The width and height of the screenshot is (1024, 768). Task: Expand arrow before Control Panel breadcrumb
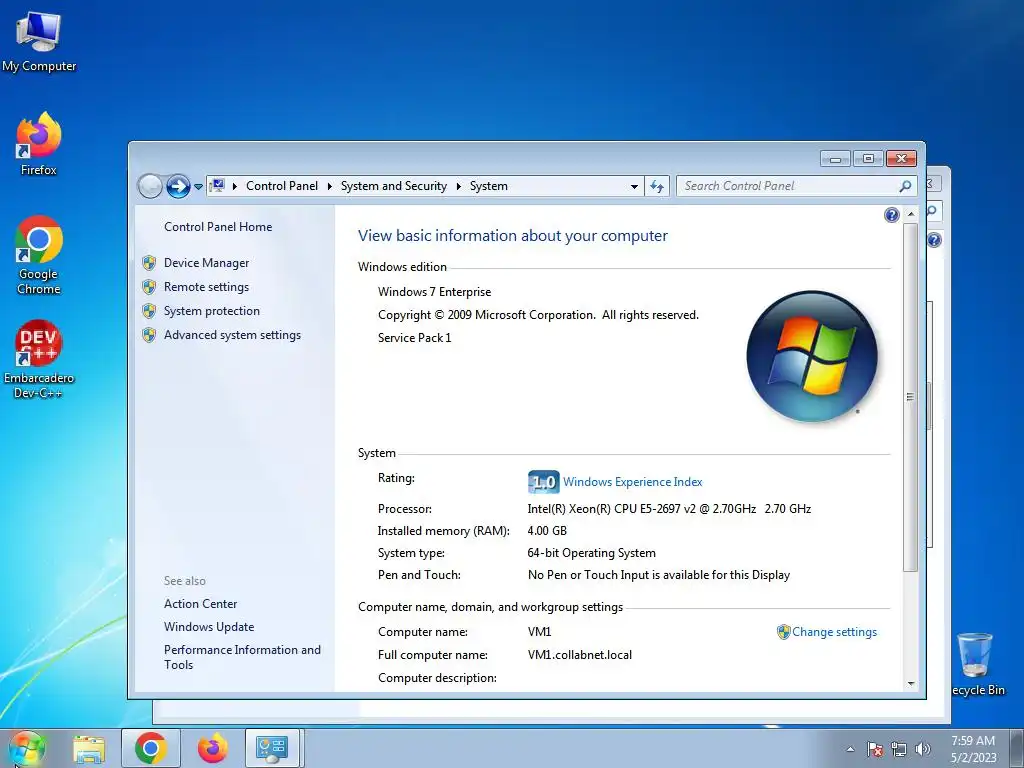click(234, 186)
